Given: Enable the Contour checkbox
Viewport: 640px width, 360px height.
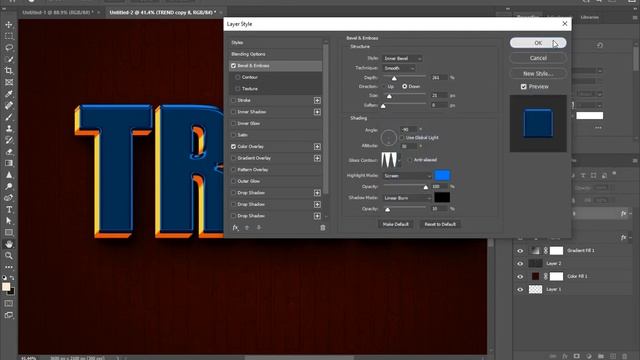Looking at the screenshot, I should click(238, 77).
